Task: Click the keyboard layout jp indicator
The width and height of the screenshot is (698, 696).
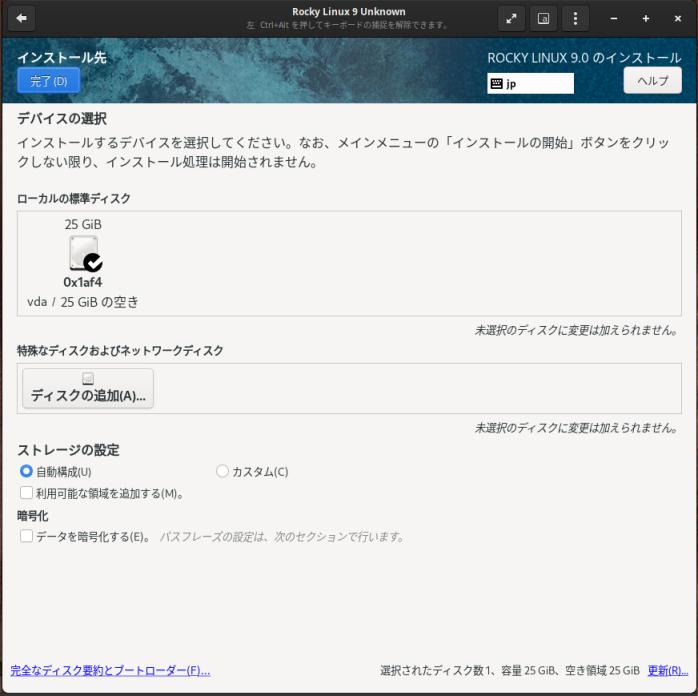Action: pyautogui.click(x=530, y=83)
